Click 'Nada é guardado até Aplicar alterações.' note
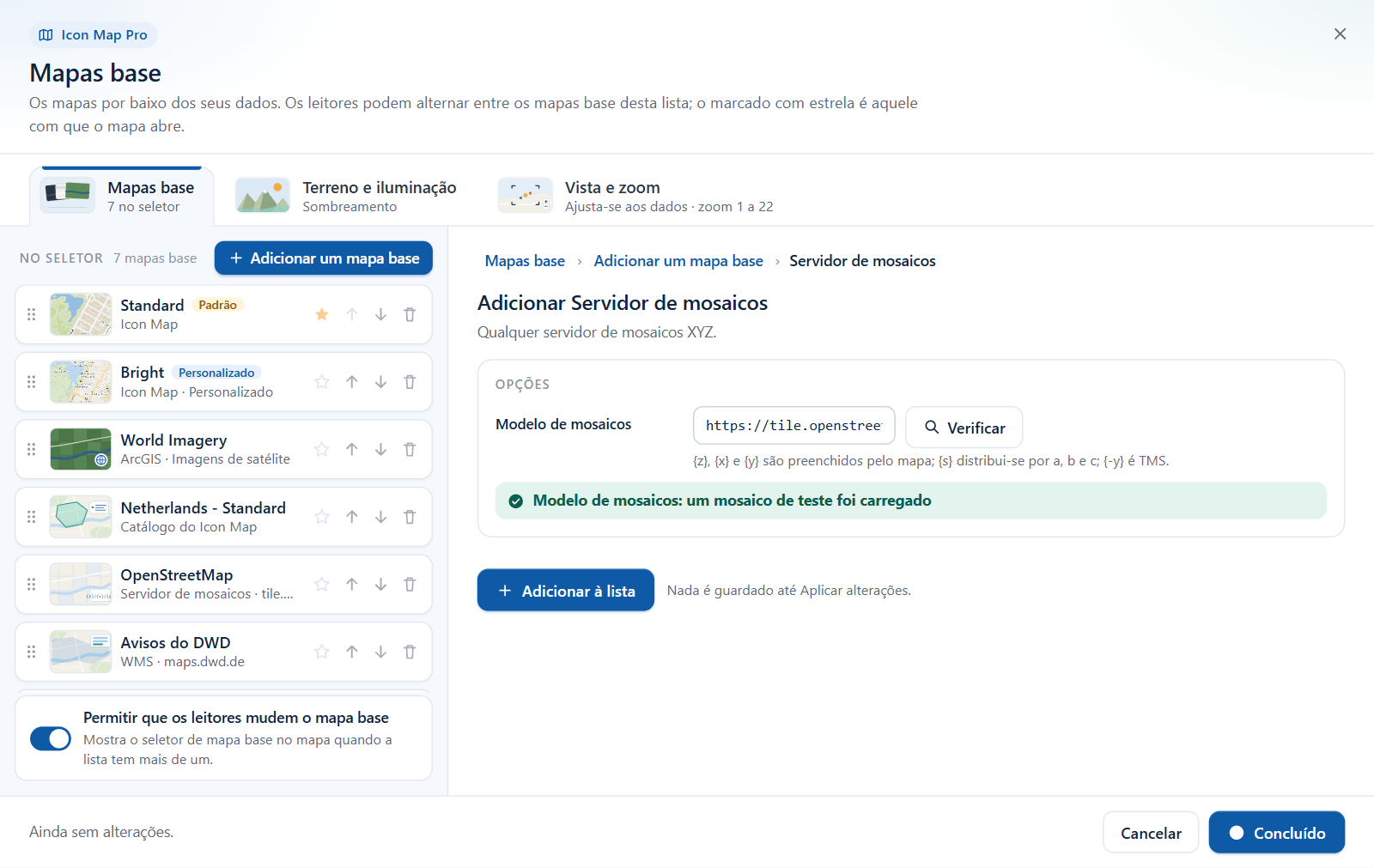The image size is (1374, 868). point(789,591)
